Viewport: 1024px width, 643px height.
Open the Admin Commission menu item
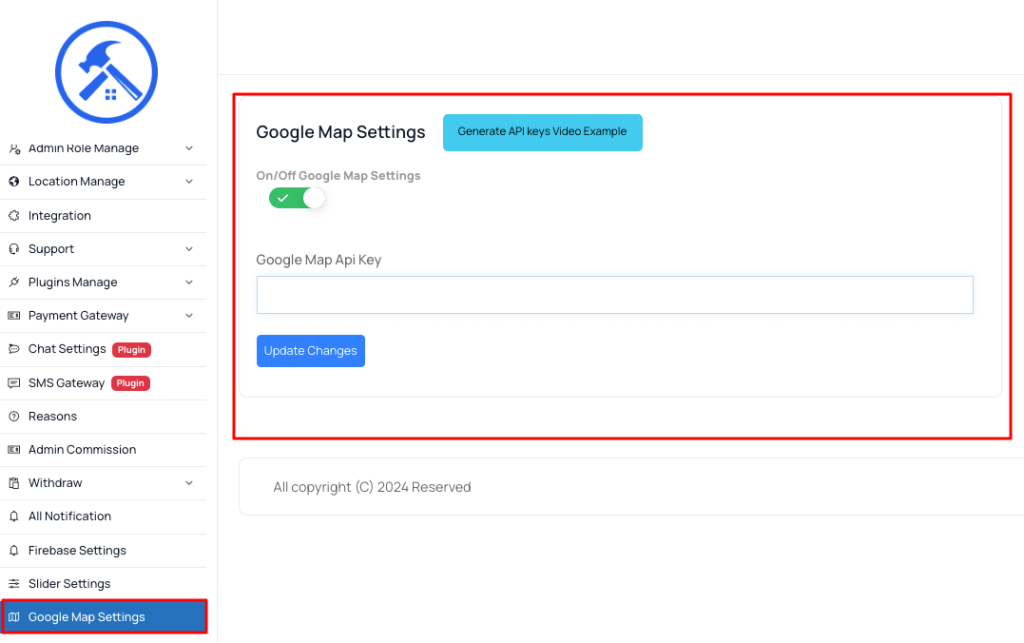(103, 450)
